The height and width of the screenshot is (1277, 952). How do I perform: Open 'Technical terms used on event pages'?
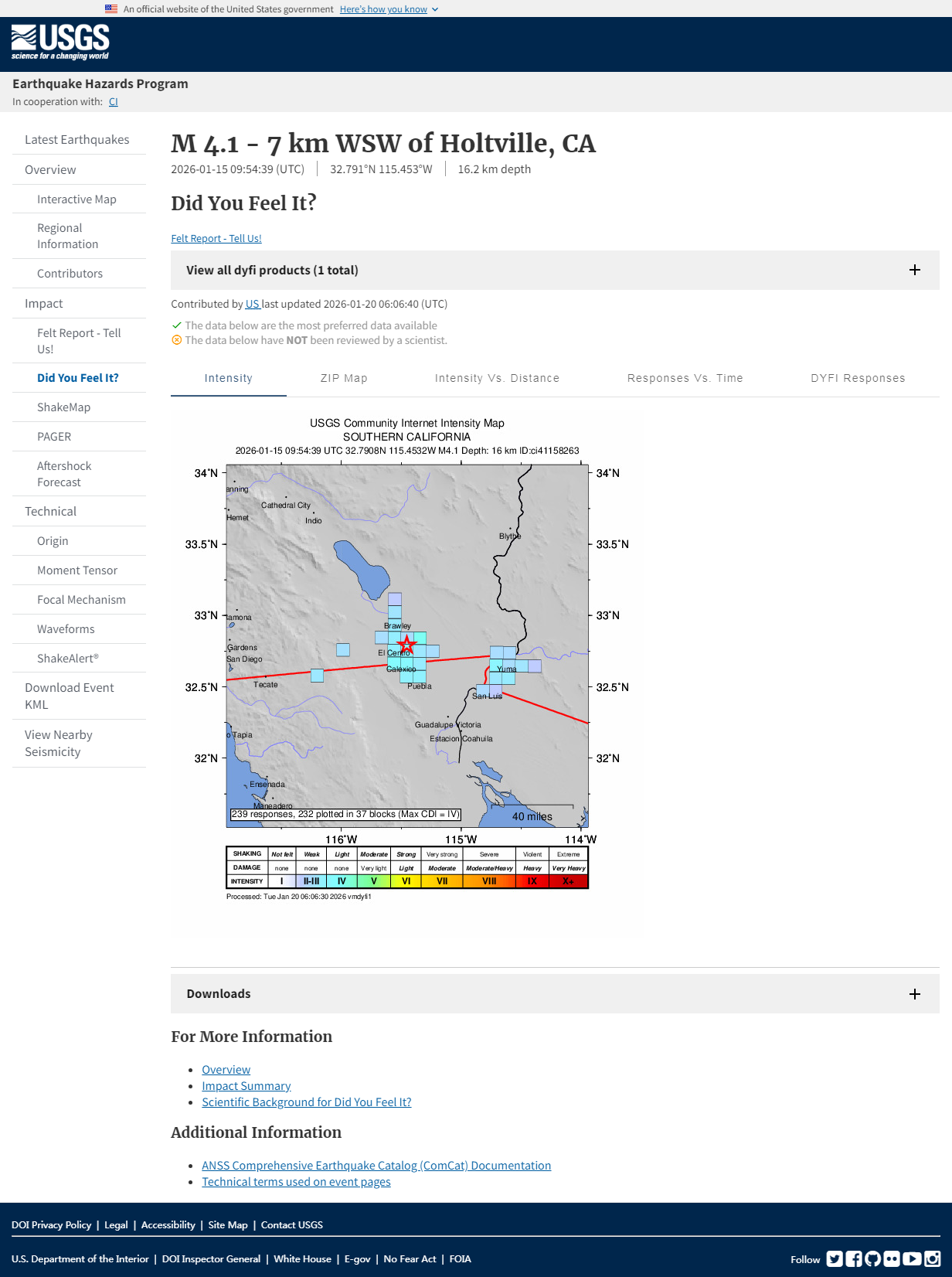point(296,1182)
